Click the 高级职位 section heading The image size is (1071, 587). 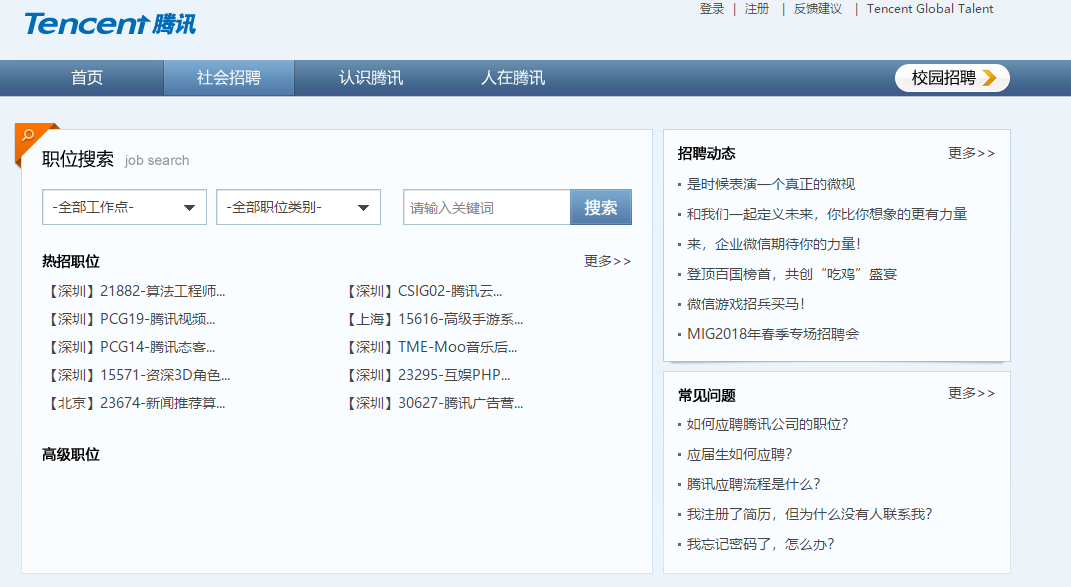[71, 454]
